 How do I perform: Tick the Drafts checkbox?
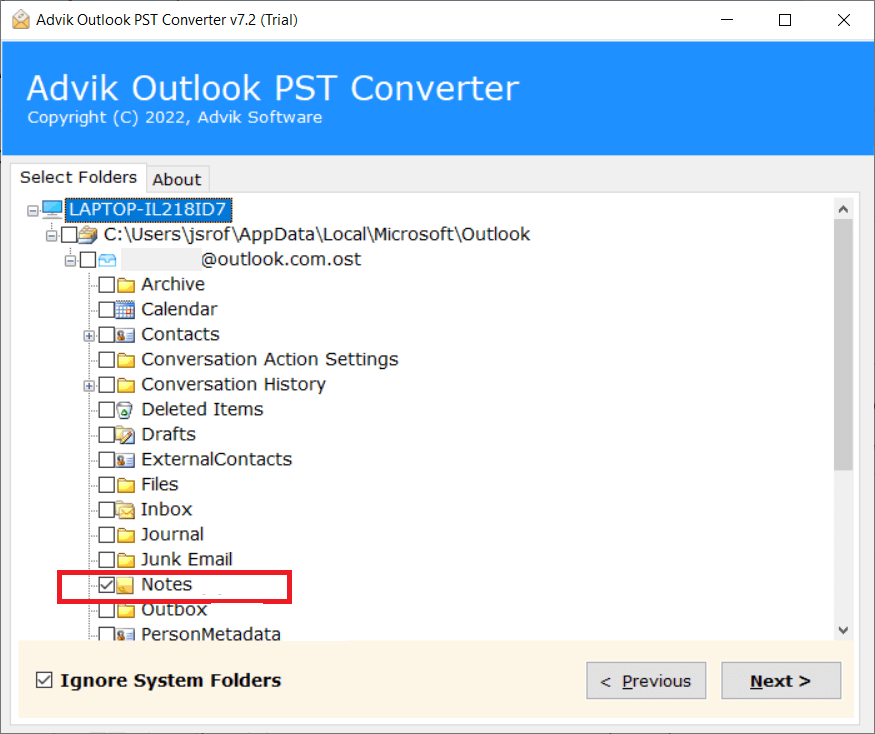tap(107, 435)
